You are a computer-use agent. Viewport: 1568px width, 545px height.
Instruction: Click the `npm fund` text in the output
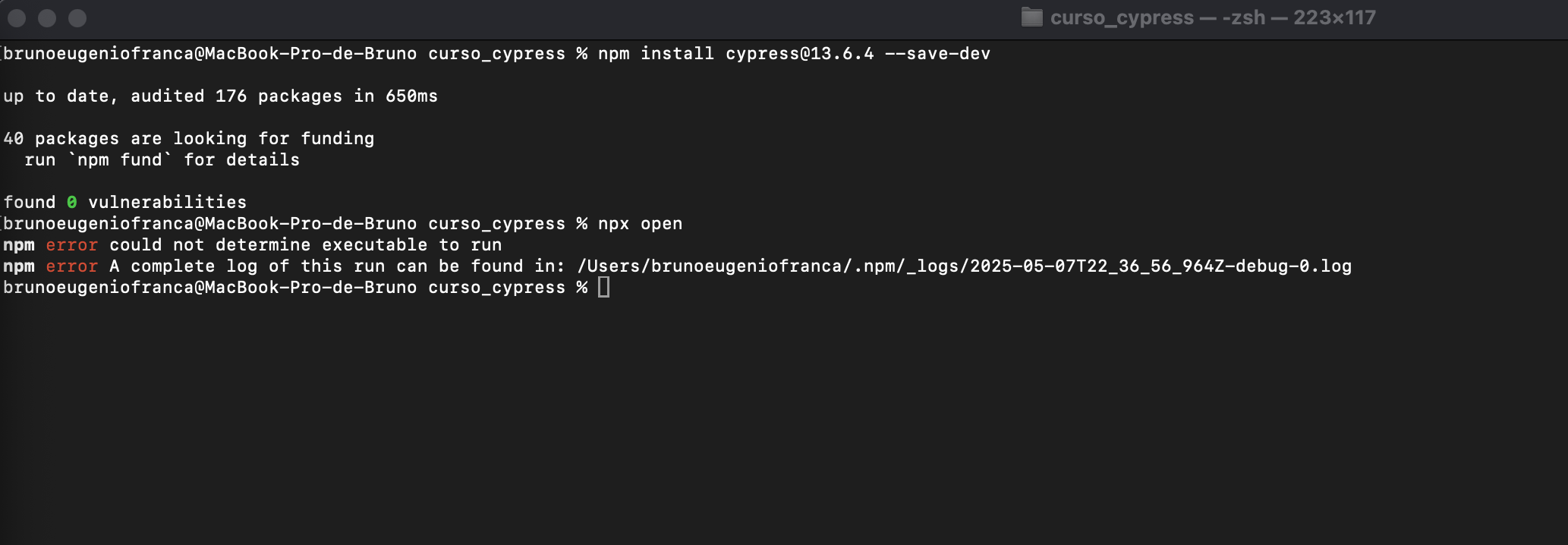pos(120,160)
